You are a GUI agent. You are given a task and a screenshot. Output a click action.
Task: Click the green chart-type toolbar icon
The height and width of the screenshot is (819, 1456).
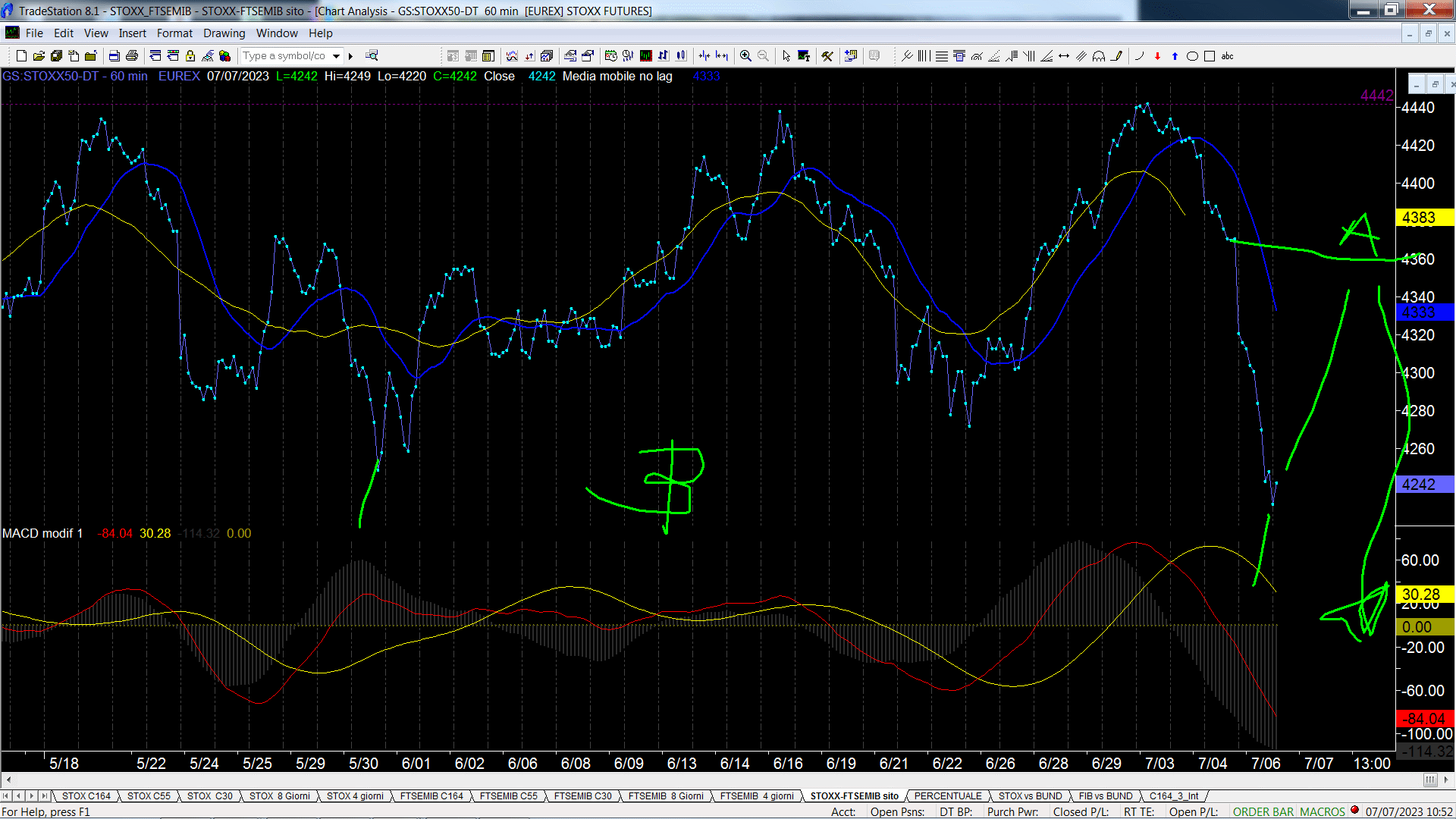pos(645,56)
